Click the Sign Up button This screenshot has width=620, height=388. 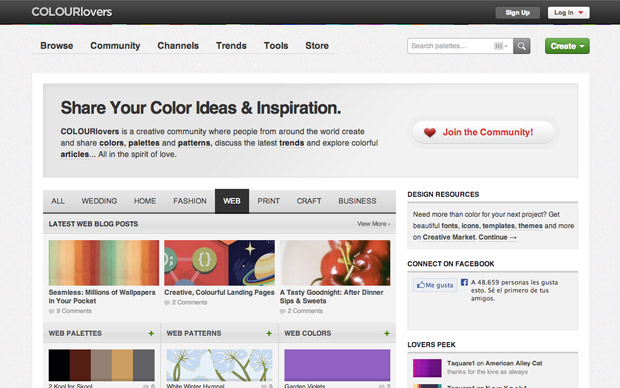pyautogui.click(x=518, y=13)
